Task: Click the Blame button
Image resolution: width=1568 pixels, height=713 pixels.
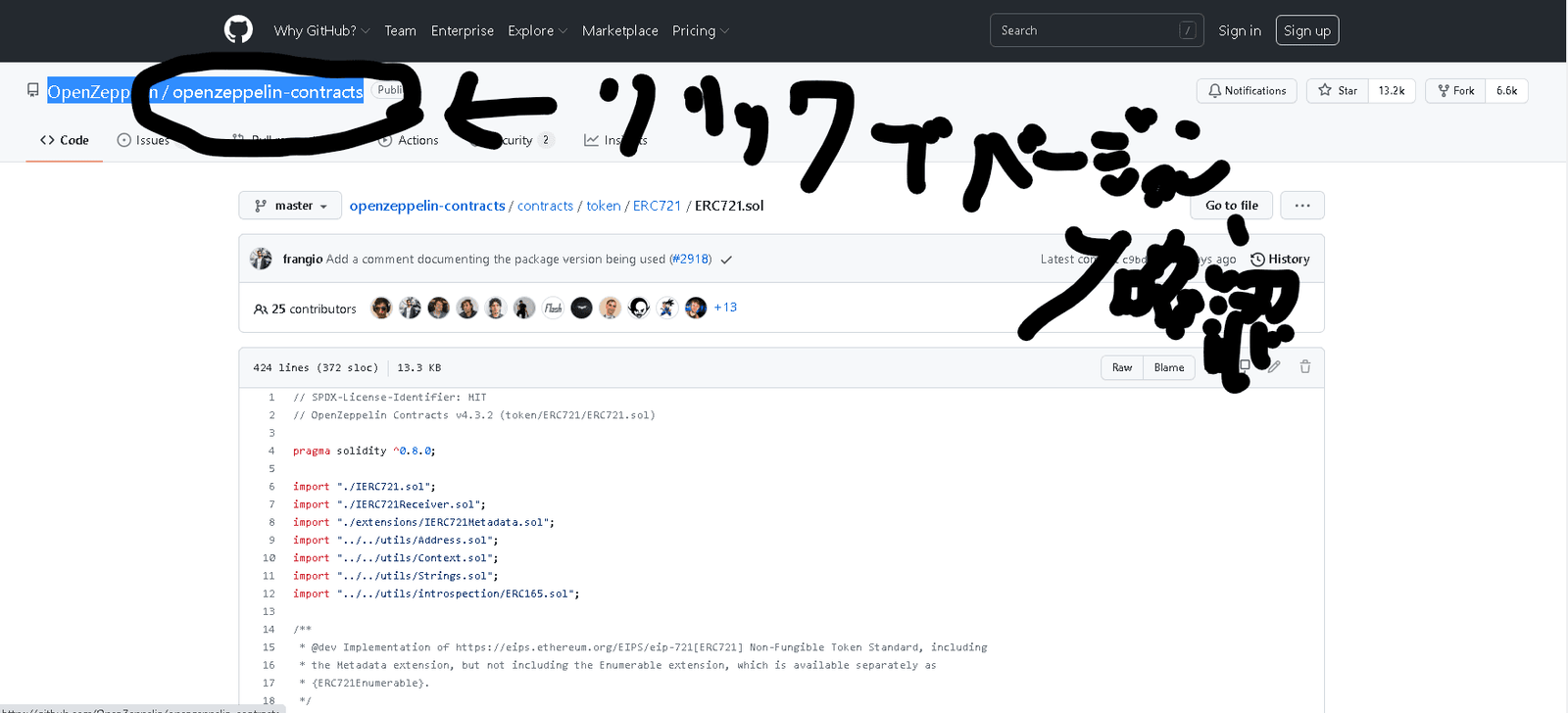Action: click(1168, 367)
